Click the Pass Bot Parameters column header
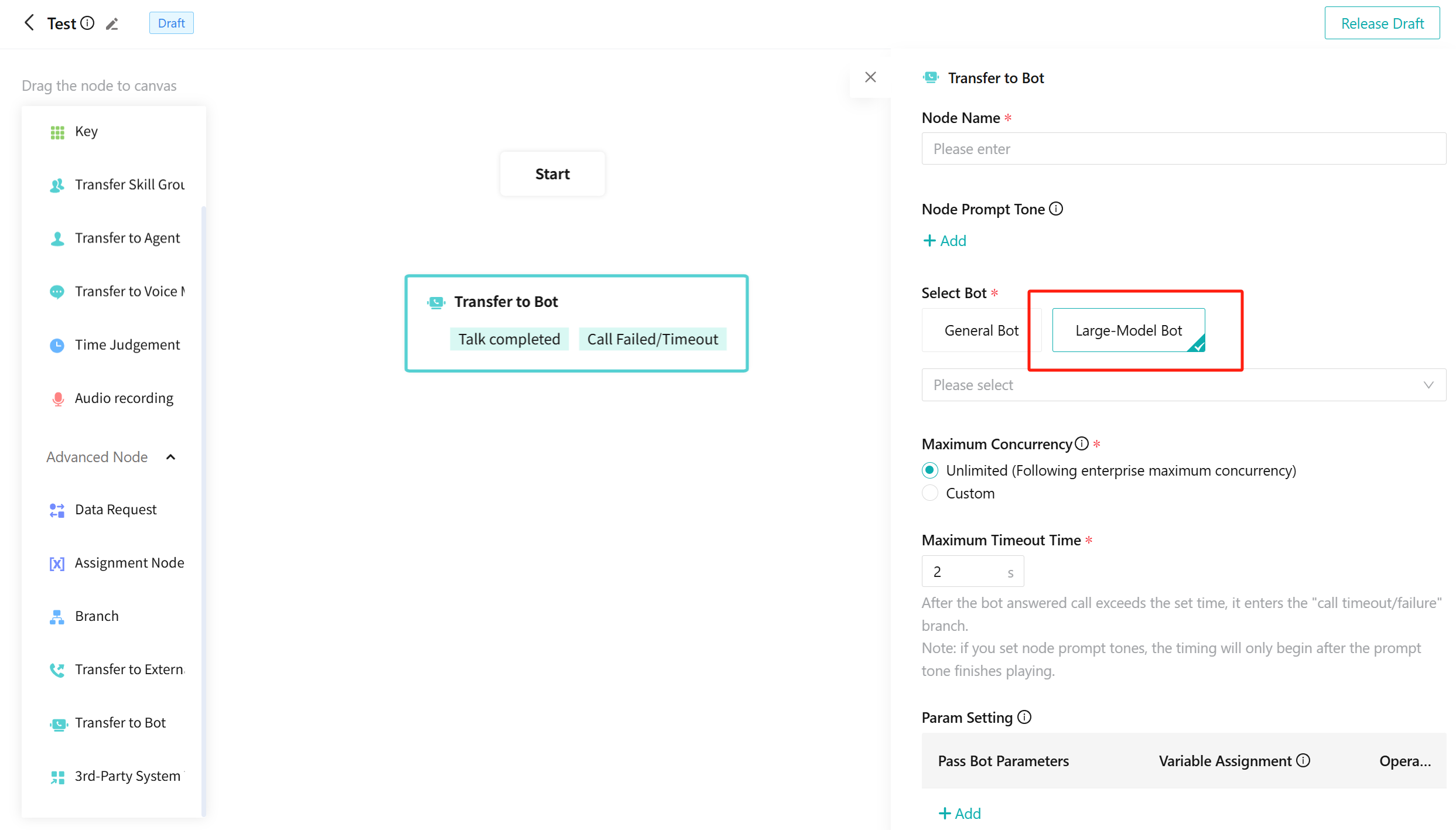The height and width of the screenshot is (830, 1456). point(1003,761)
